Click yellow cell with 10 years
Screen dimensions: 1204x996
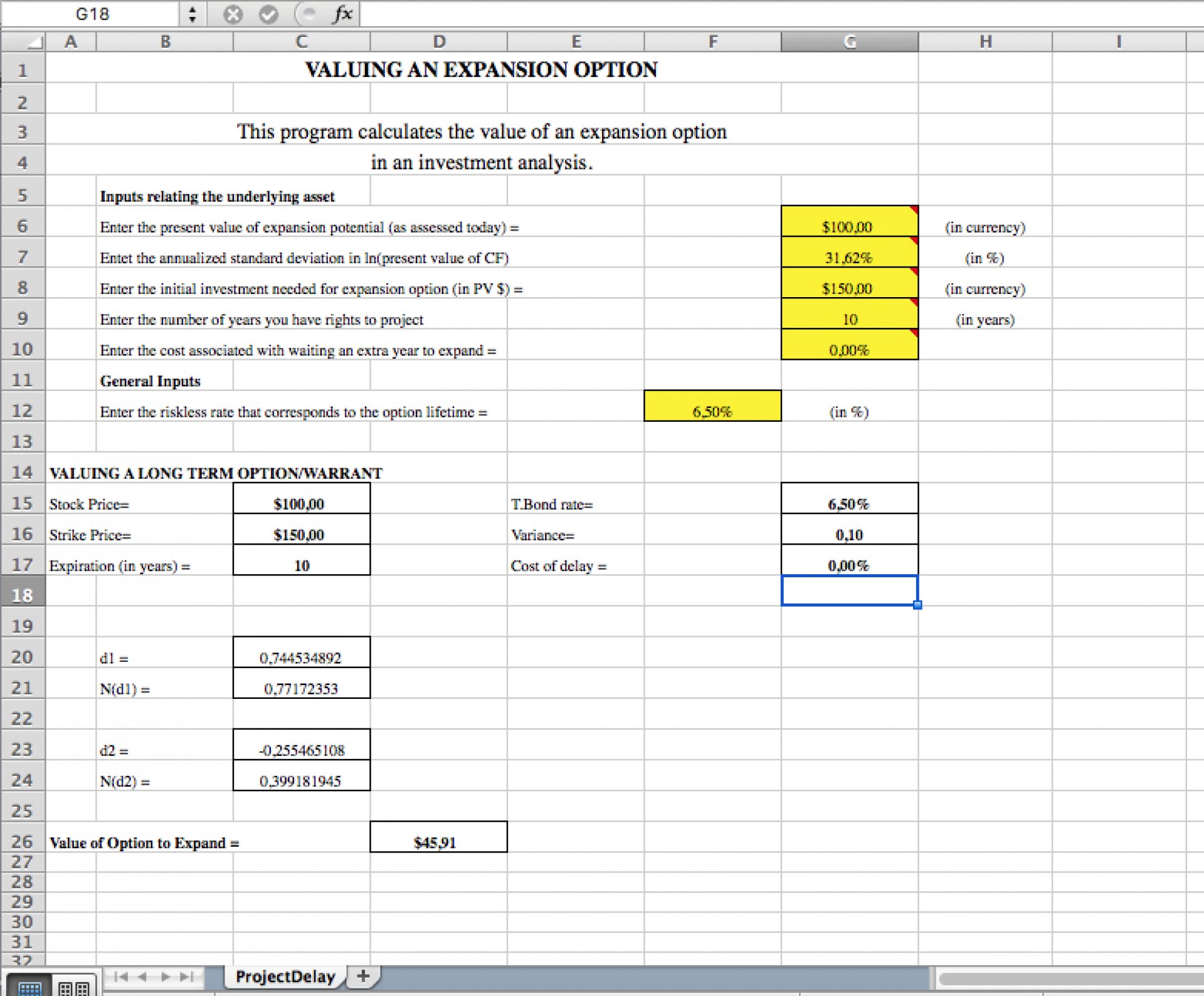click(x=850, y=313)
